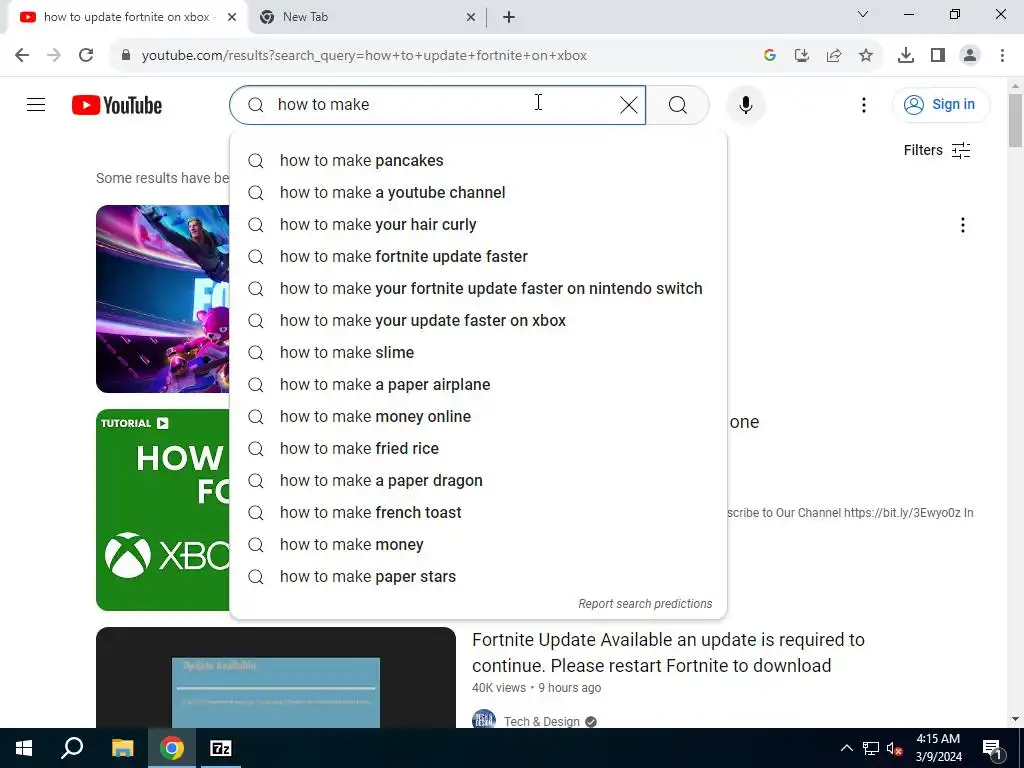Open first video's three-dot options menu
This screenshot has height=768, width=1024.
(962, 225)
